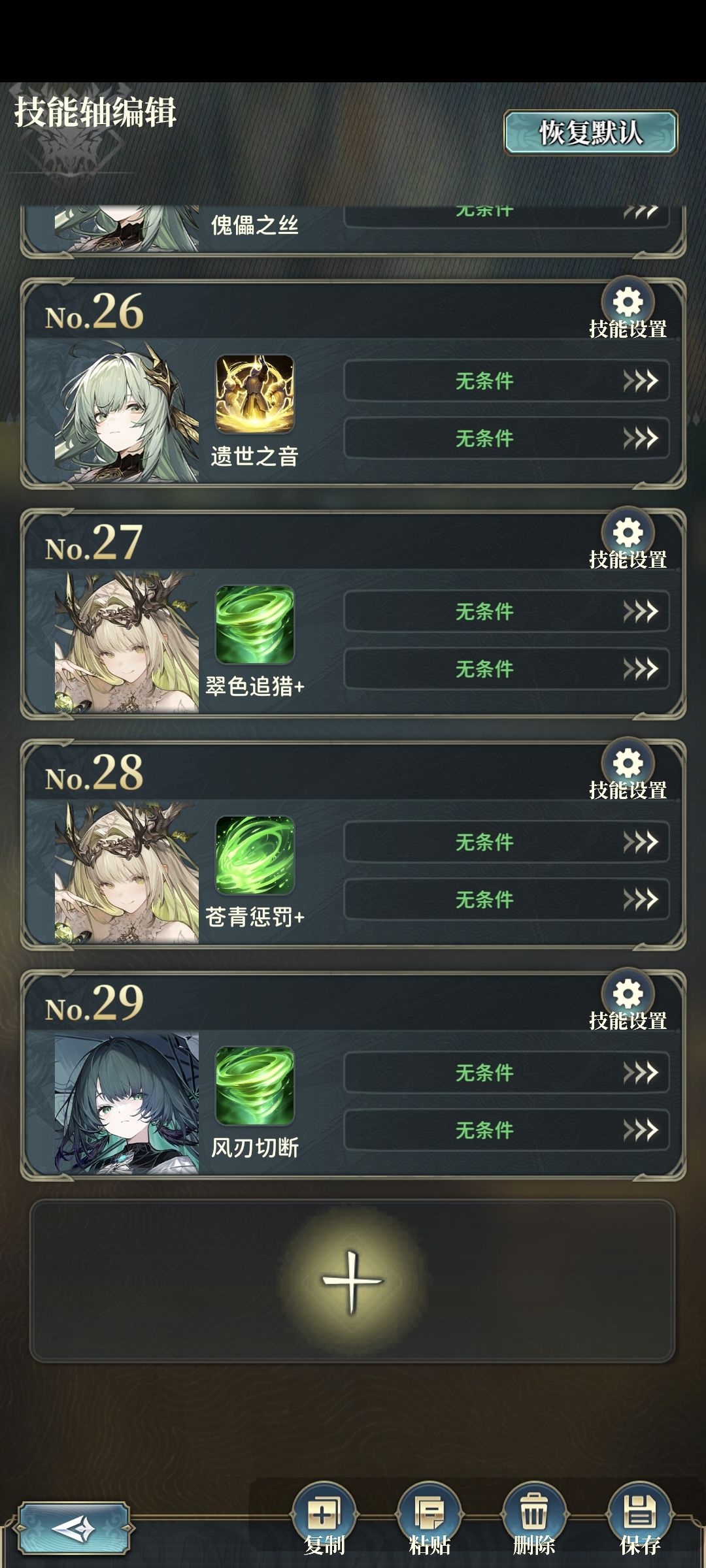The height and width of the screenshot is (1568, 706).
Task: Expand second 无条件 condition of No.27
Action: tap(507, 668)
